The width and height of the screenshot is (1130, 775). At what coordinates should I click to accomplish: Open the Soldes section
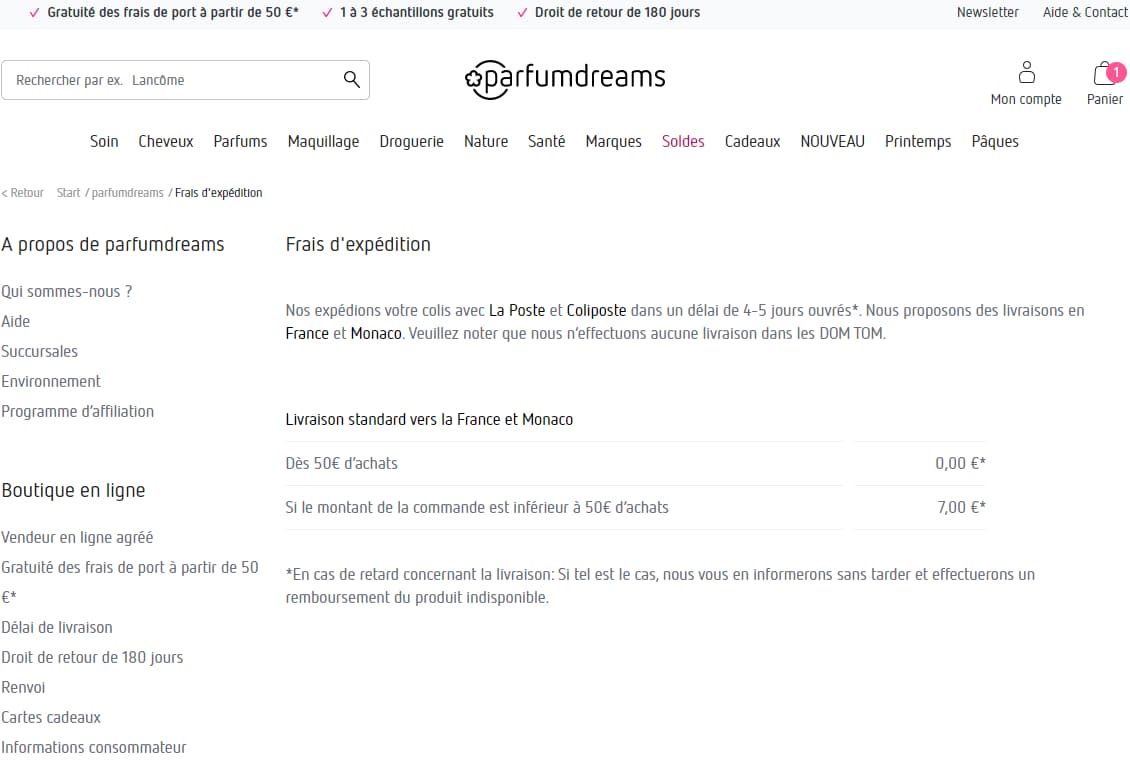(x=683, y=141)
